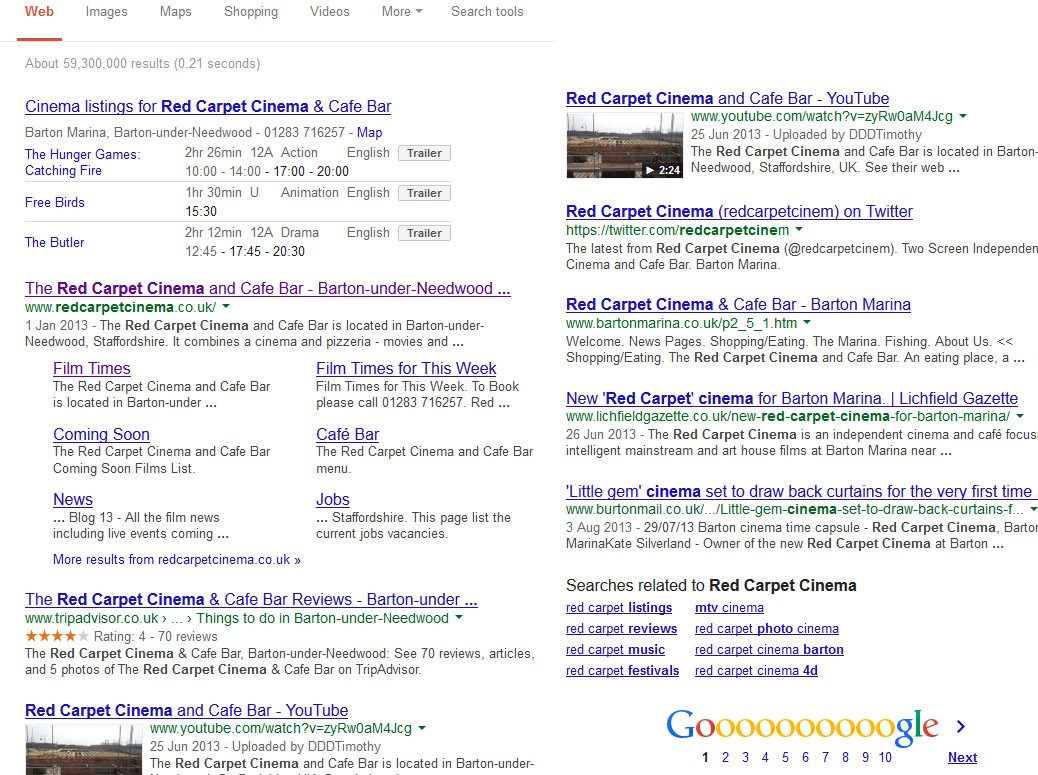Open Red Carpet Cinema - Barton Marina result

click(x=738, y=304)
